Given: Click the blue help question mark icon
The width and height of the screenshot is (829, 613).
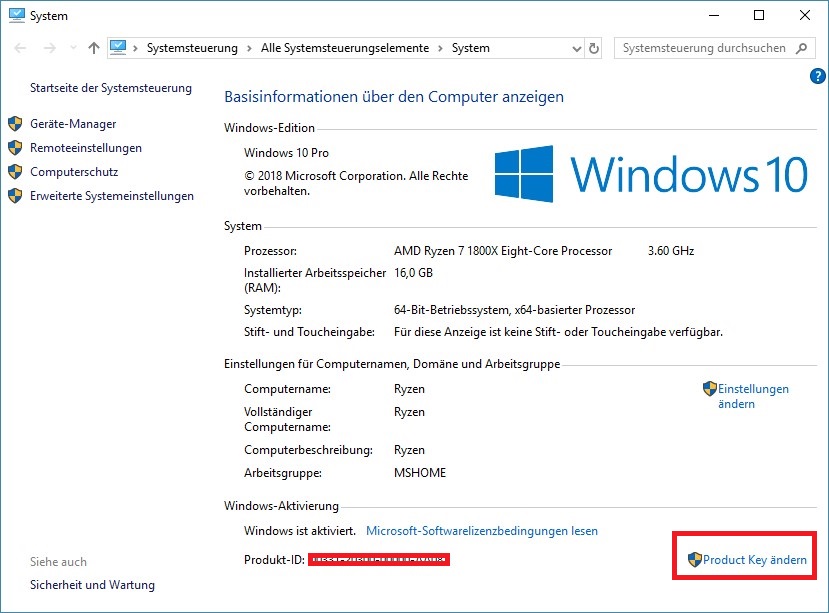Looking at the screenshot, I should click(817, 76).
